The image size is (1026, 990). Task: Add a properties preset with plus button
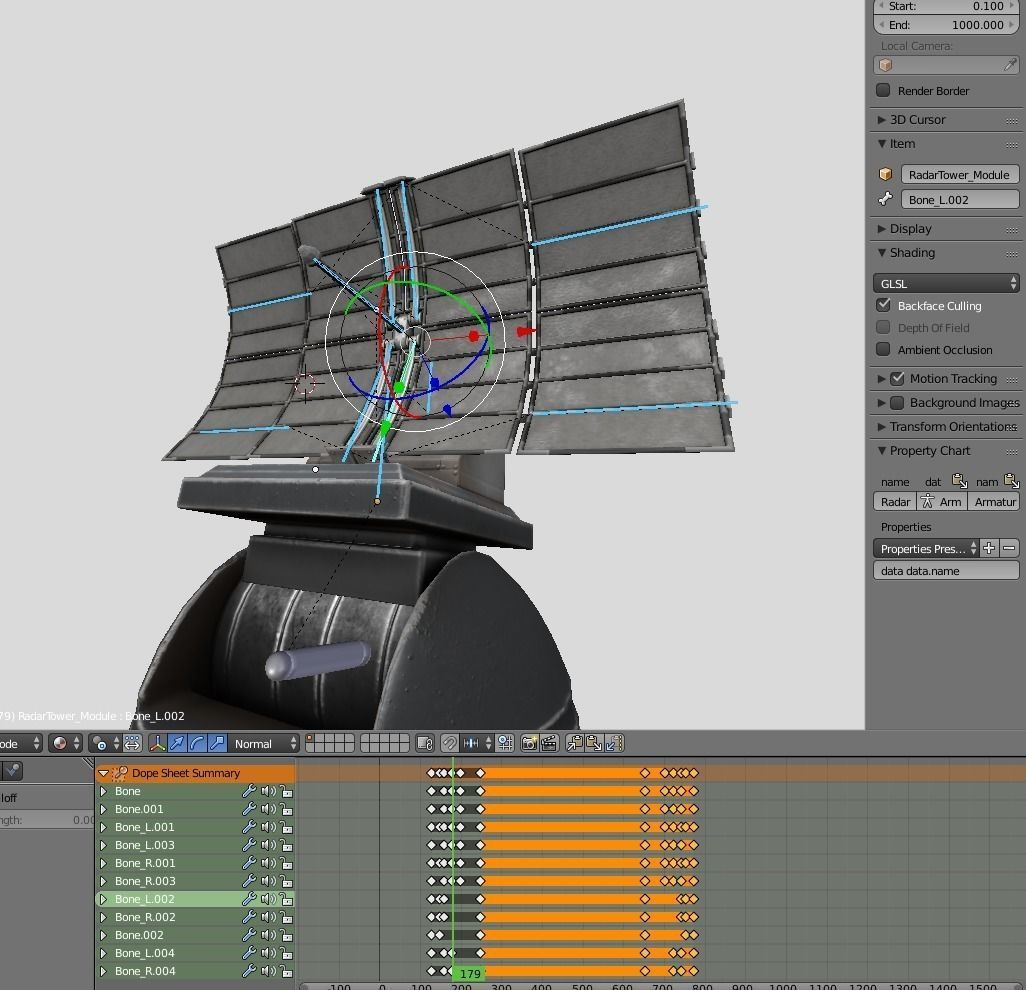point(989,548)
